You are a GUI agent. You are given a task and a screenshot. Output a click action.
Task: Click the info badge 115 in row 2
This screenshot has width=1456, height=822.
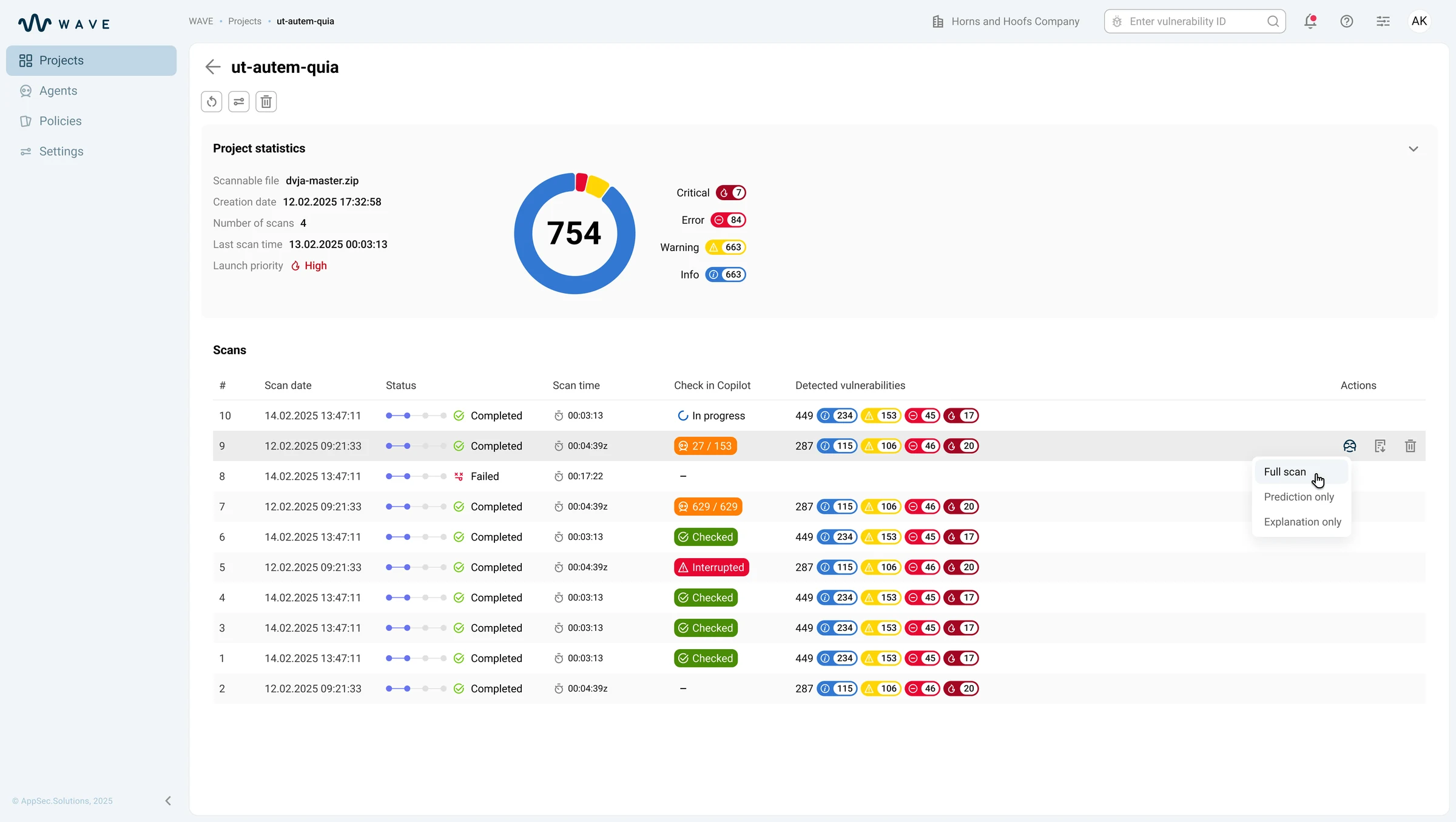[x=837, y=689]
